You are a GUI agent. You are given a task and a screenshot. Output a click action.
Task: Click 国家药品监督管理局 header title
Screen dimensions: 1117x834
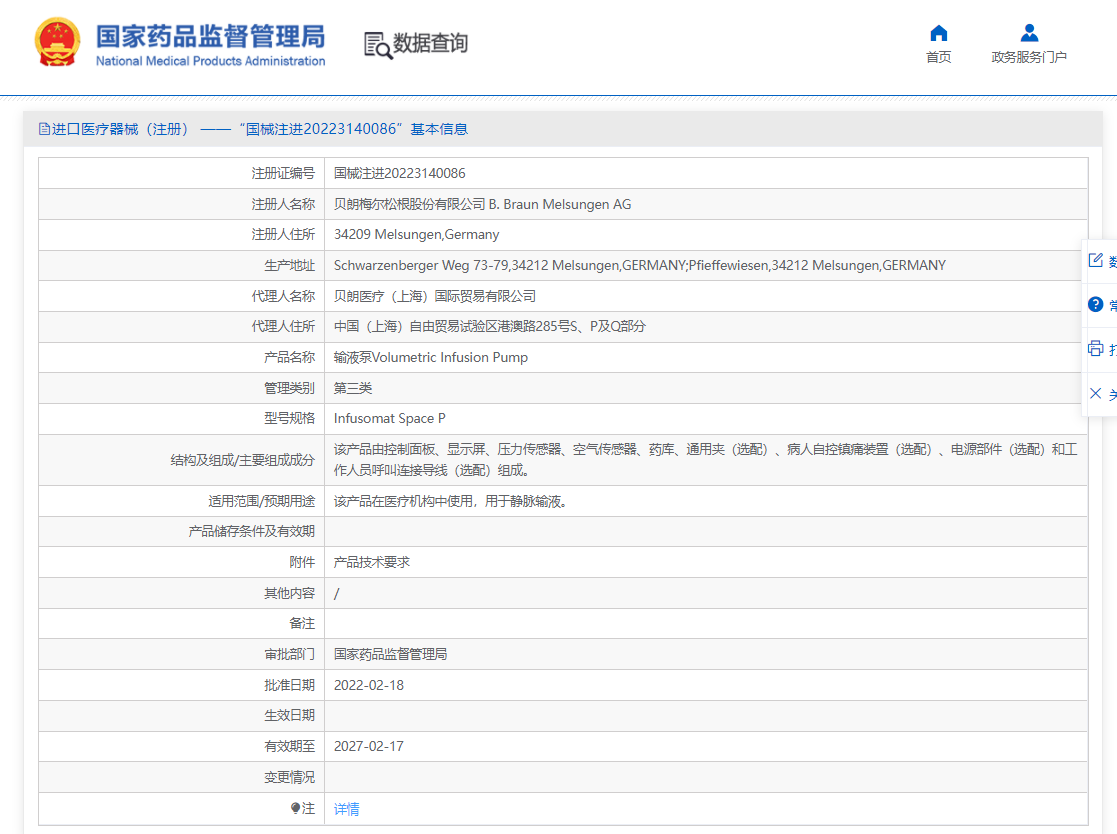pos(210,36)
